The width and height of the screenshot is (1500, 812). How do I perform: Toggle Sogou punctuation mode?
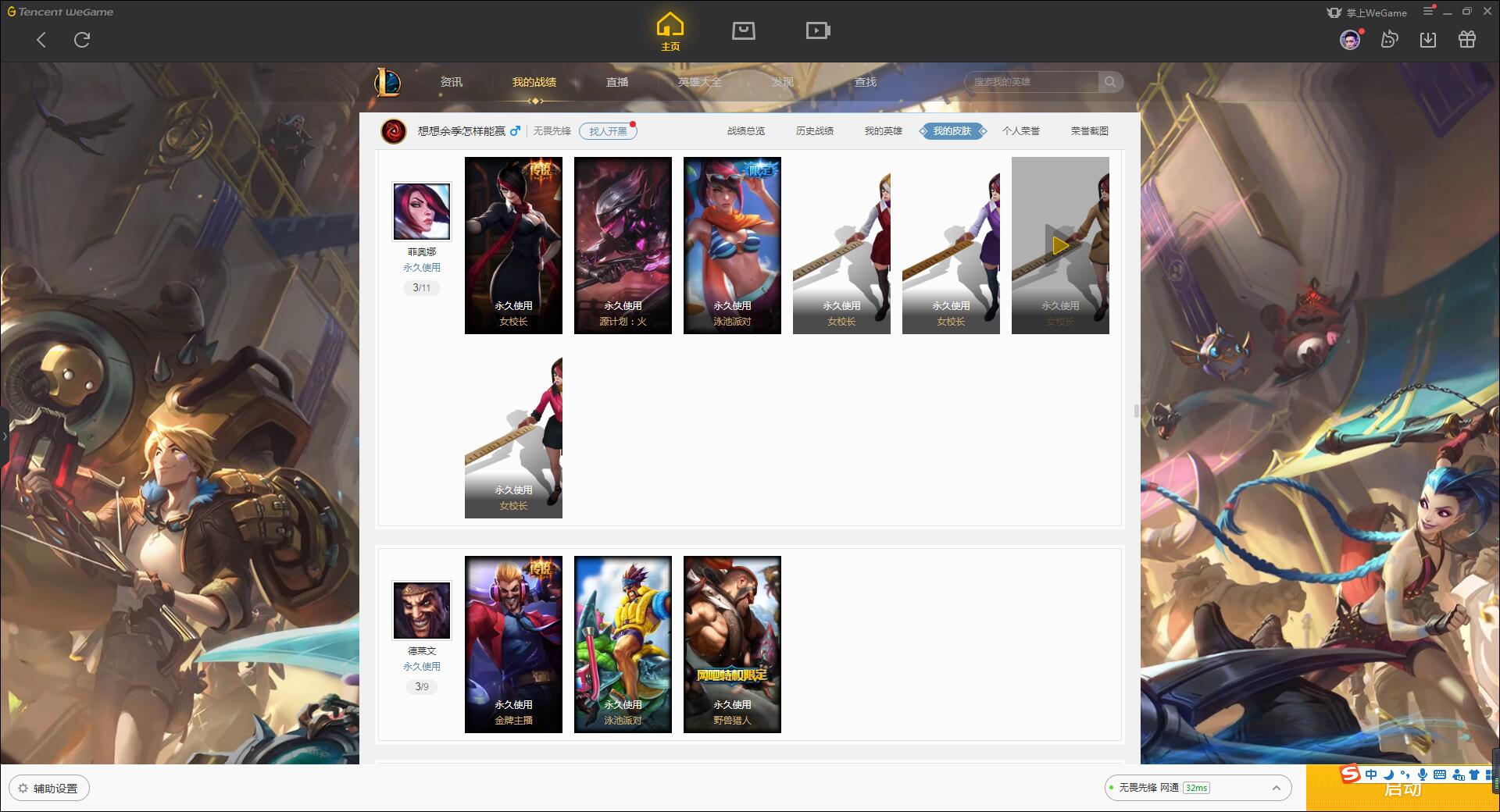pos(1405,775)
